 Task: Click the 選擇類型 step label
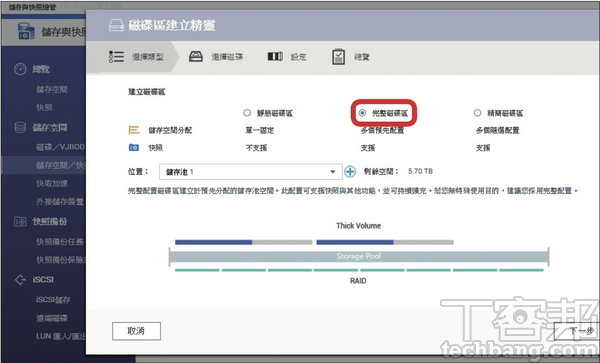click(x=148, y=57)
